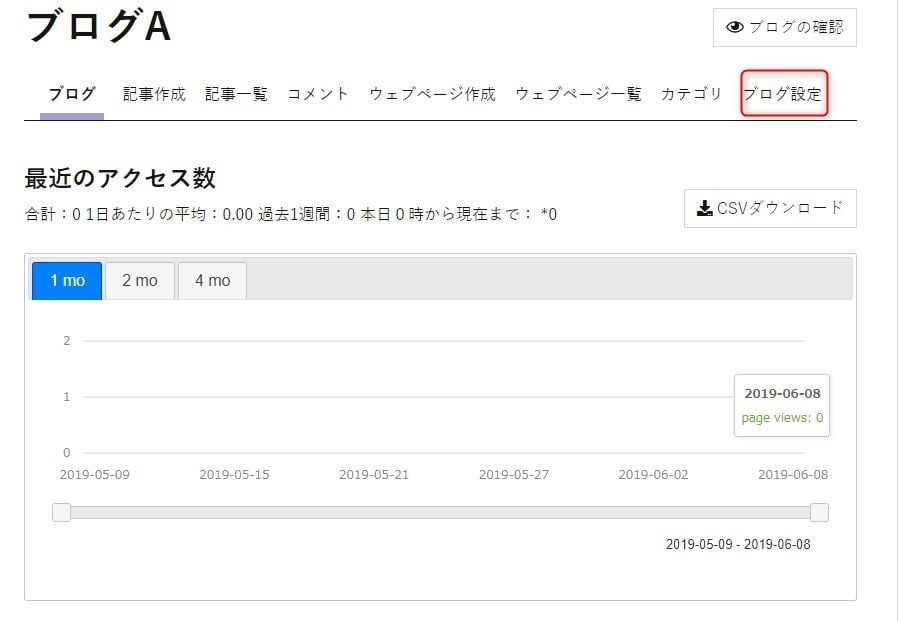899x621 pixels.
Task: Go to the コメント tab
Action: [x=318, y=93]
